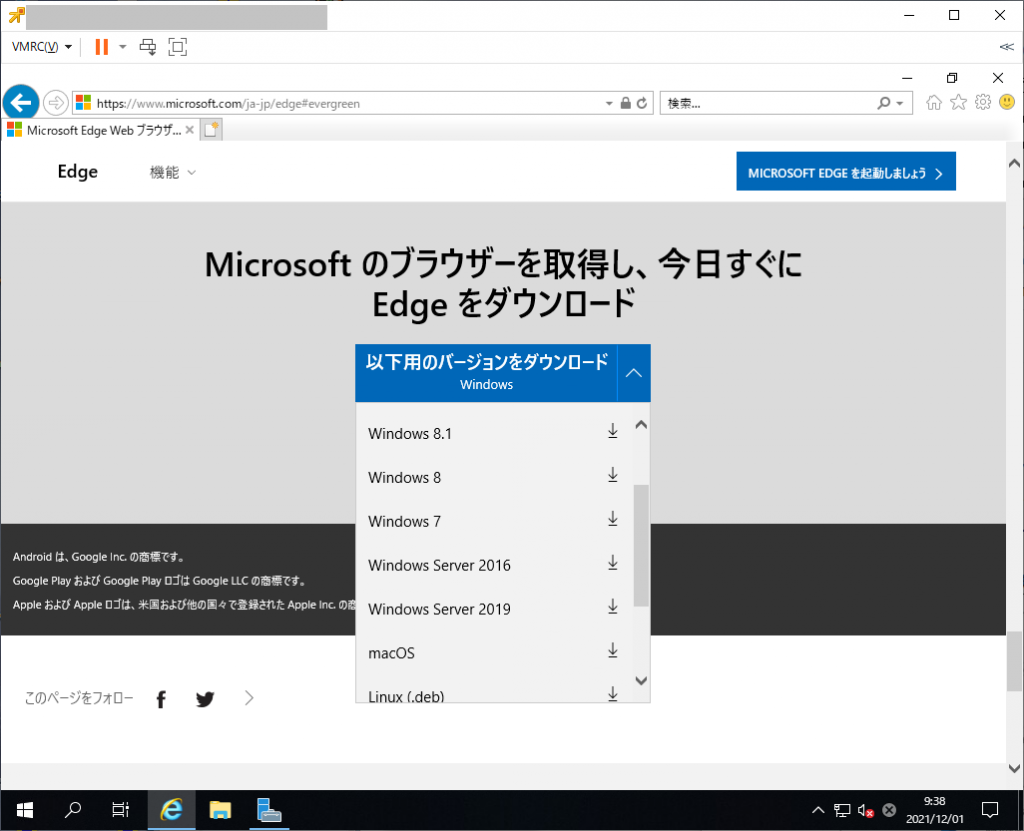The image size is (1024, 831).
Task: Click the page scroll up arrow
Action: coord(1014,163)
